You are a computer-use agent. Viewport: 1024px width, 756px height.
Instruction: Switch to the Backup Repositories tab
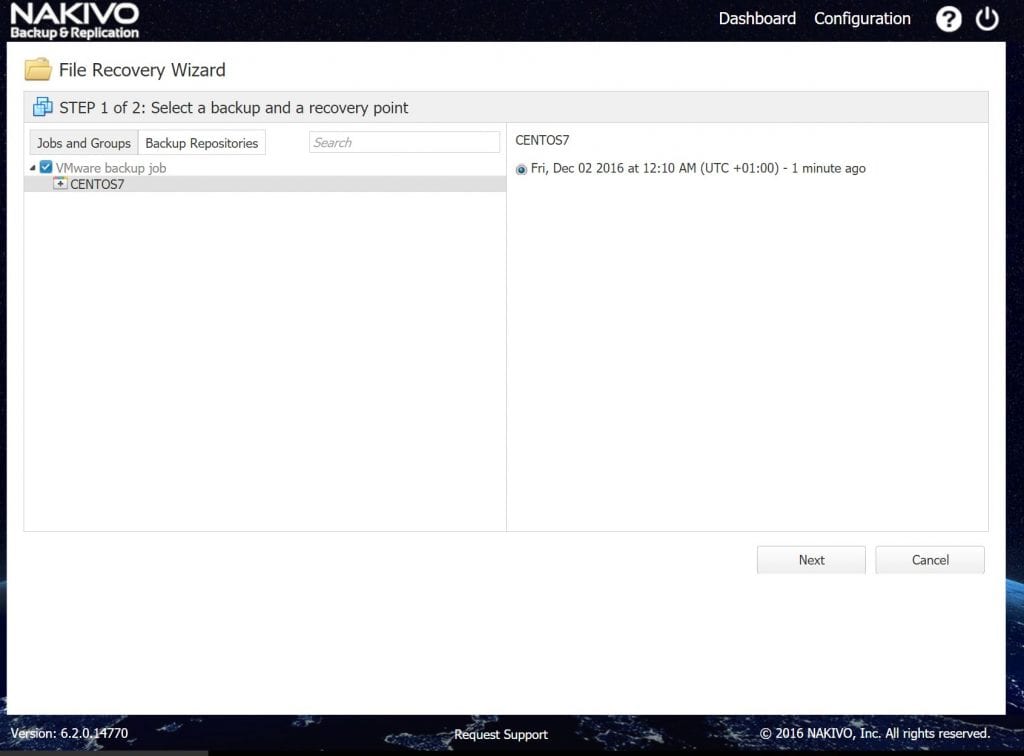click(202, 142)
